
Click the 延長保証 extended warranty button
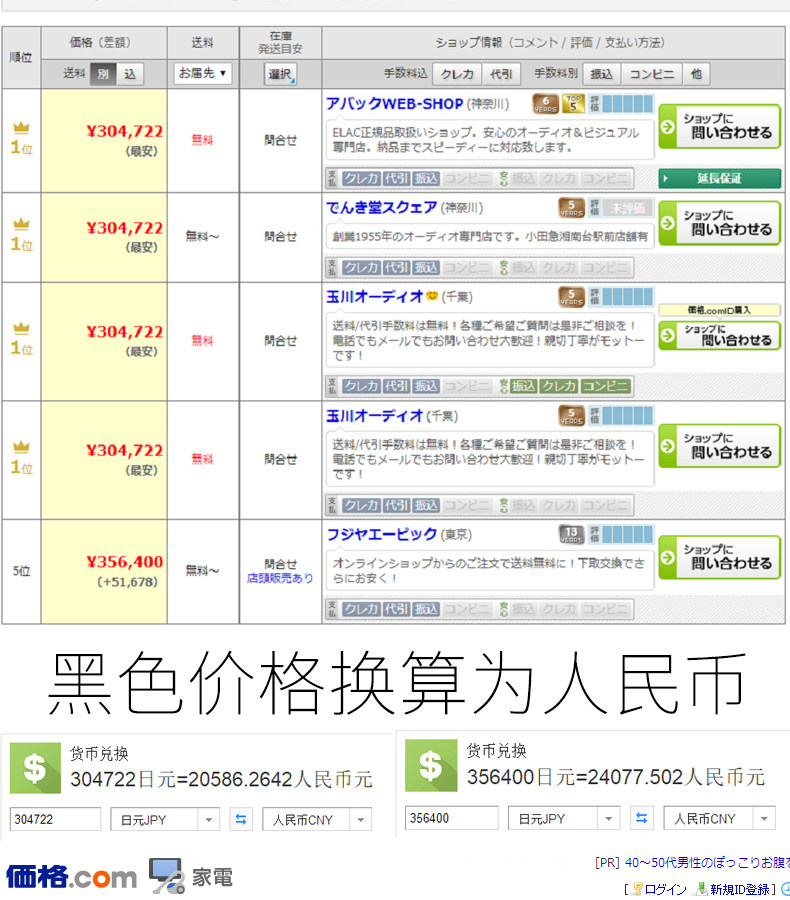[719, 179]
